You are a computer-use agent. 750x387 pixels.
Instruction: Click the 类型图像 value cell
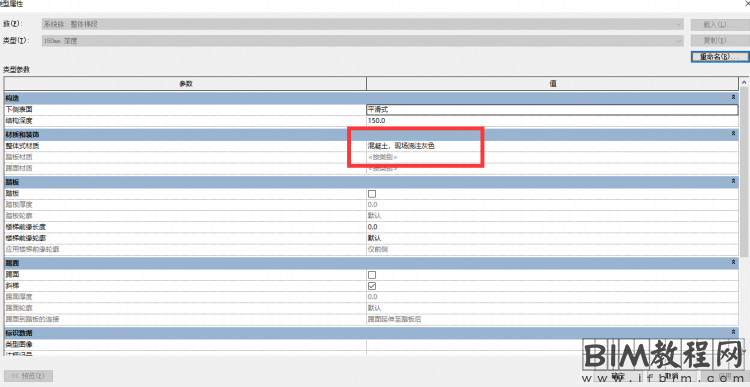click(552, 344)
